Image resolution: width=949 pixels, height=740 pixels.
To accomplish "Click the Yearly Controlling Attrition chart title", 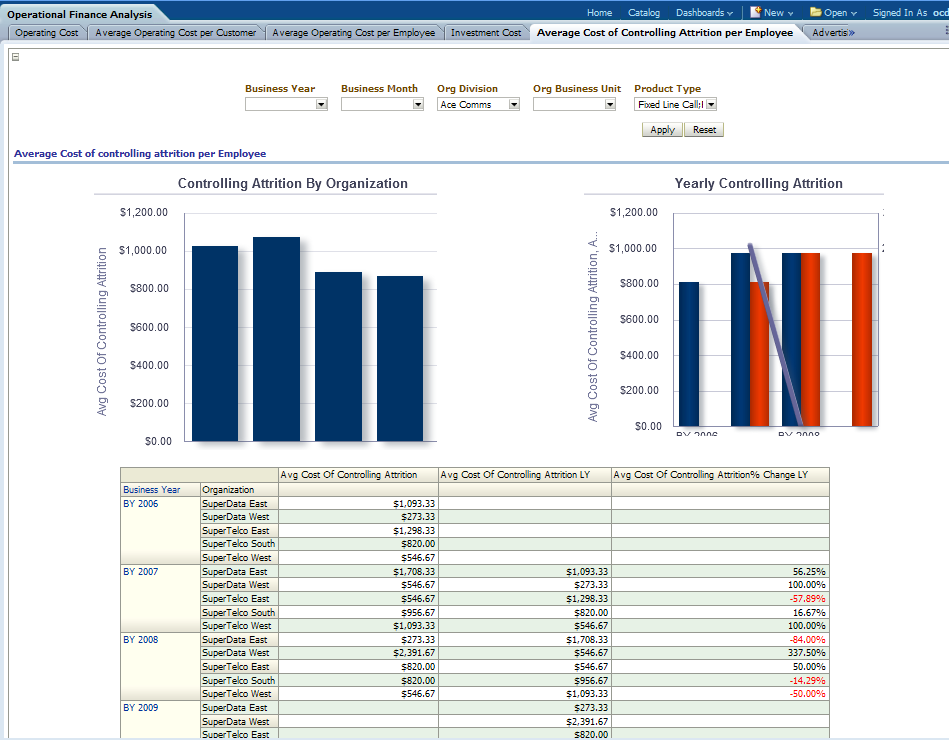I will click(x=758, y=183).
